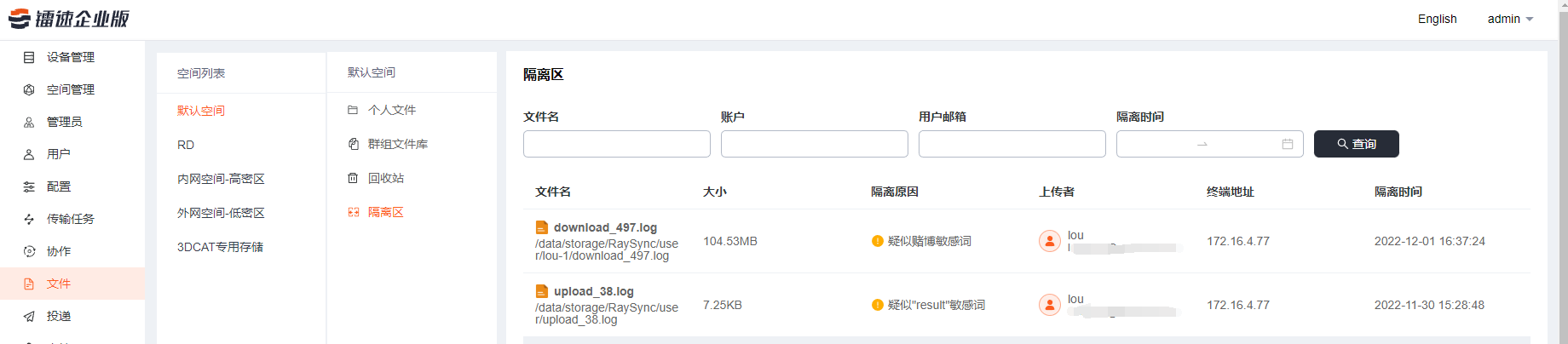Click the 用户邮箱 input field
This screenshot has height=344, width=1568.
click(x=1012, y=144)
